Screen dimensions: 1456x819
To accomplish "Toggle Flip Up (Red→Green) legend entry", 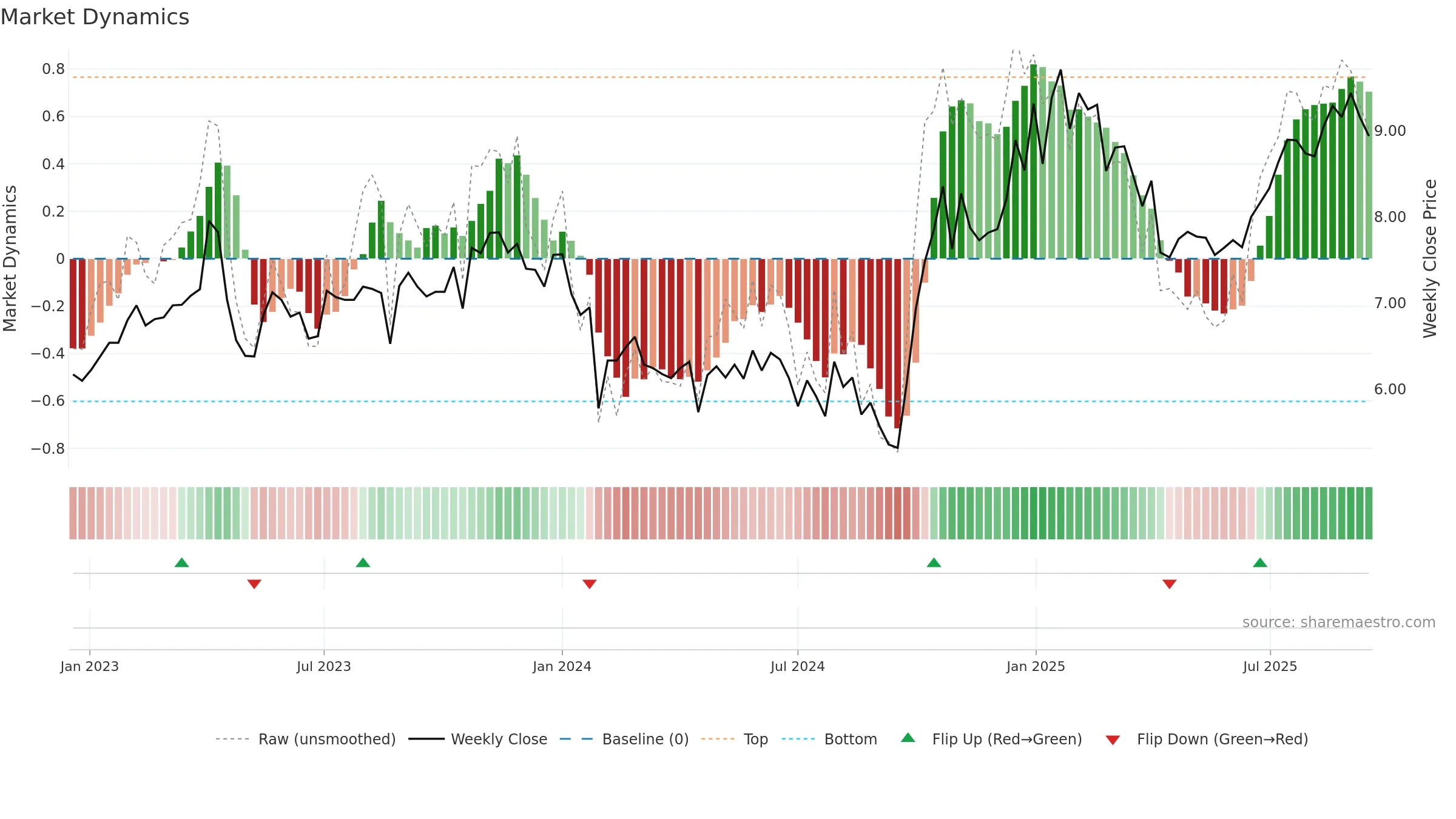I will click(x=991, y=739).
